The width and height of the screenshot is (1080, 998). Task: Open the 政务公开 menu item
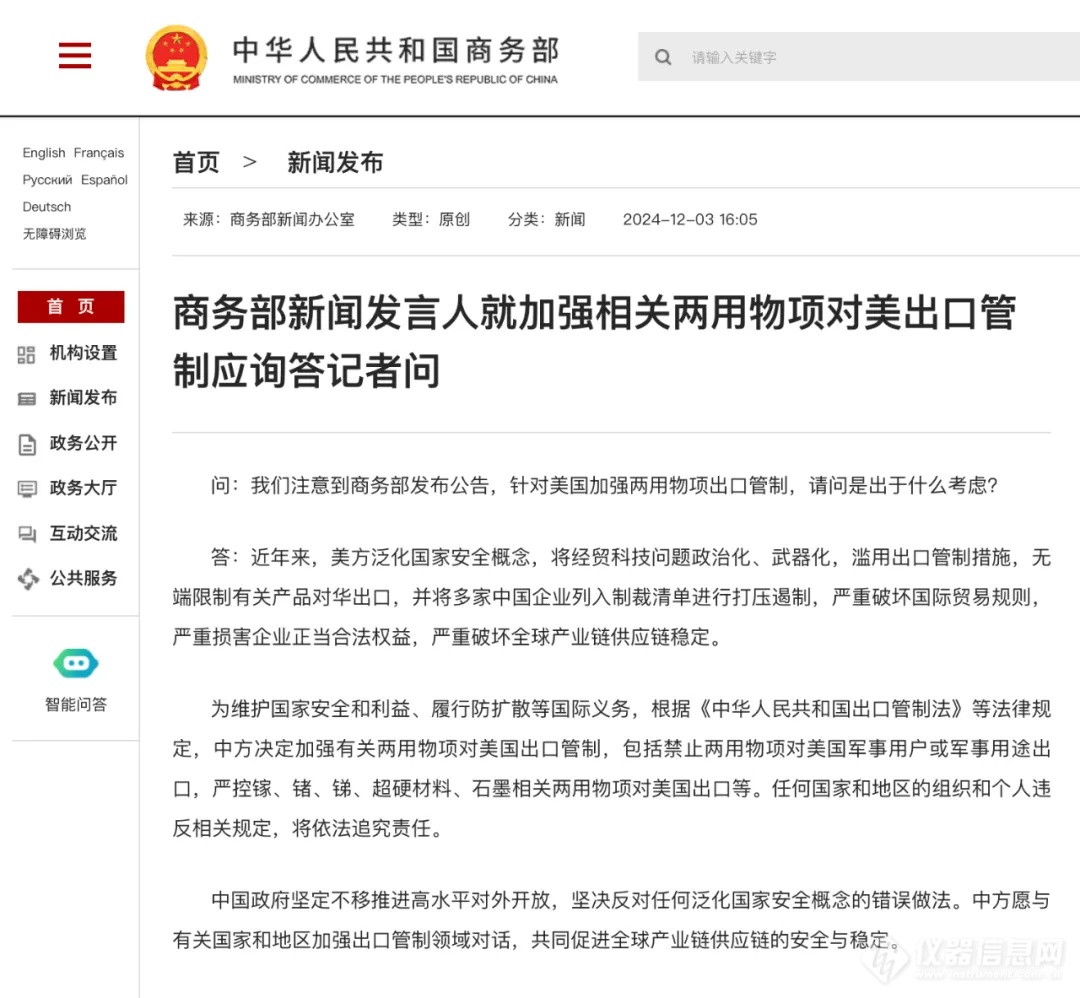(83, 443)
